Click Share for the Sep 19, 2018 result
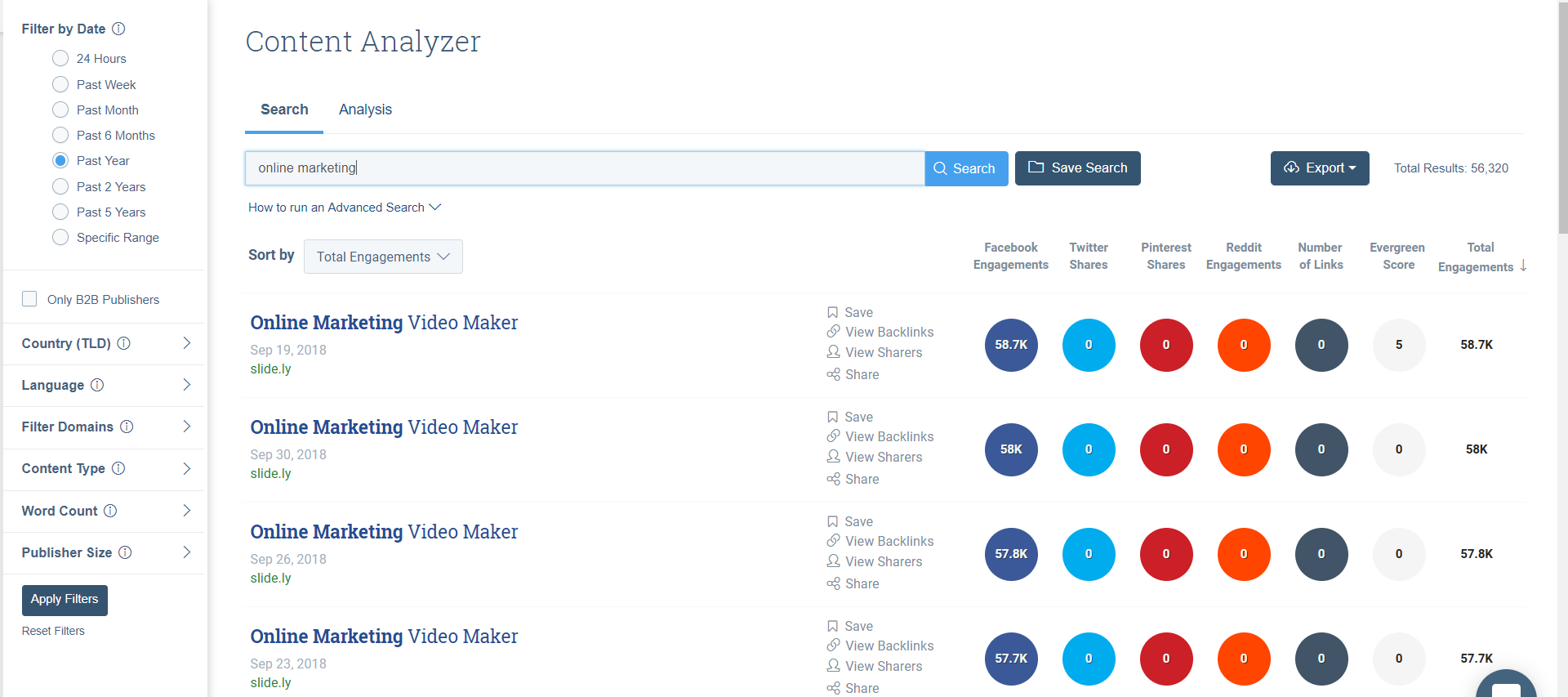Viewport: 1568px width, 697px height. 853,374
